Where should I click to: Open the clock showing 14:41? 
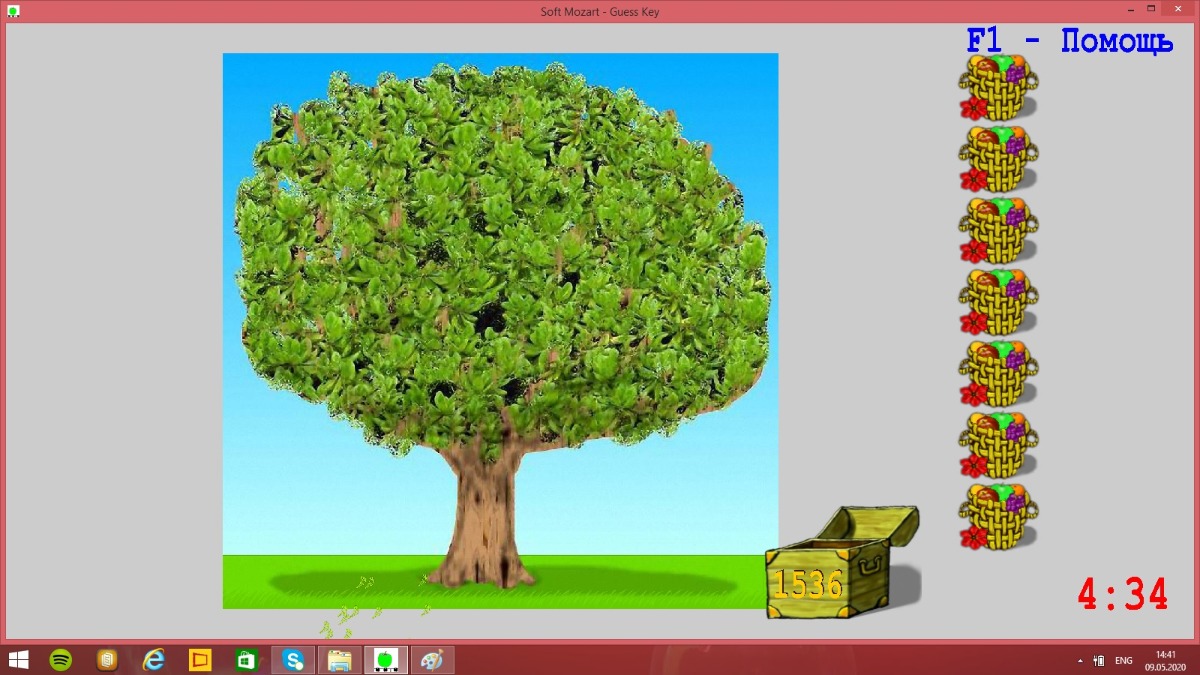1165,660
